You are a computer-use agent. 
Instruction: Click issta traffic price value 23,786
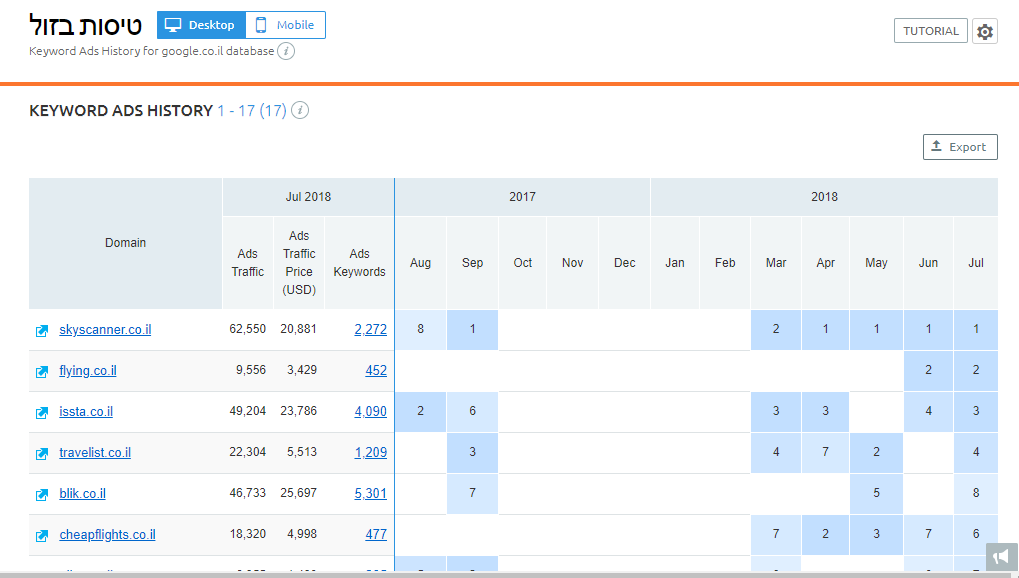299,411
